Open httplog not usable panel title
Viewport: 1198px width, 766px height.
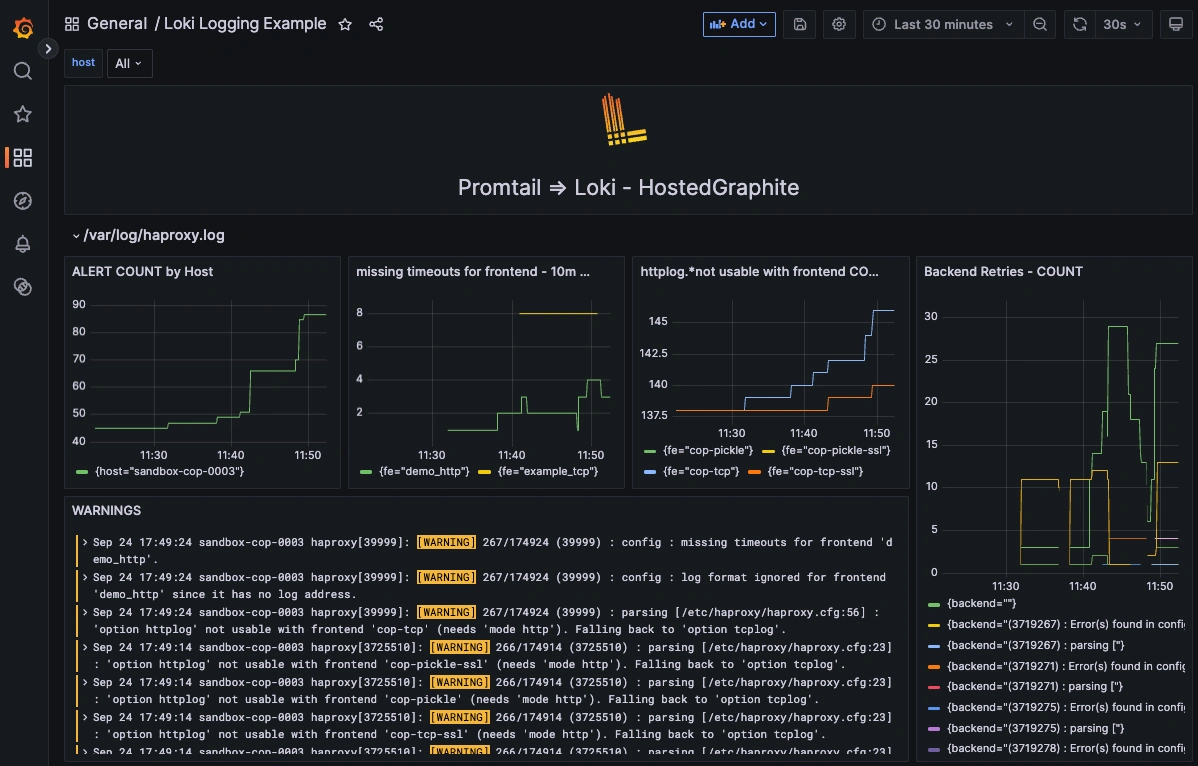(759, 271)
